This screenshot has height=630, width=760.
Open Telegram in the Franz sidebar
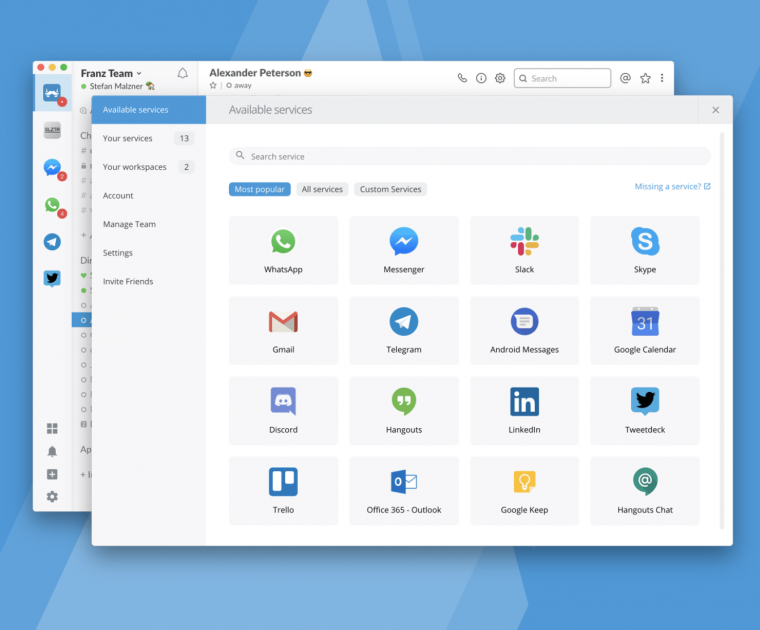point(52,242)
